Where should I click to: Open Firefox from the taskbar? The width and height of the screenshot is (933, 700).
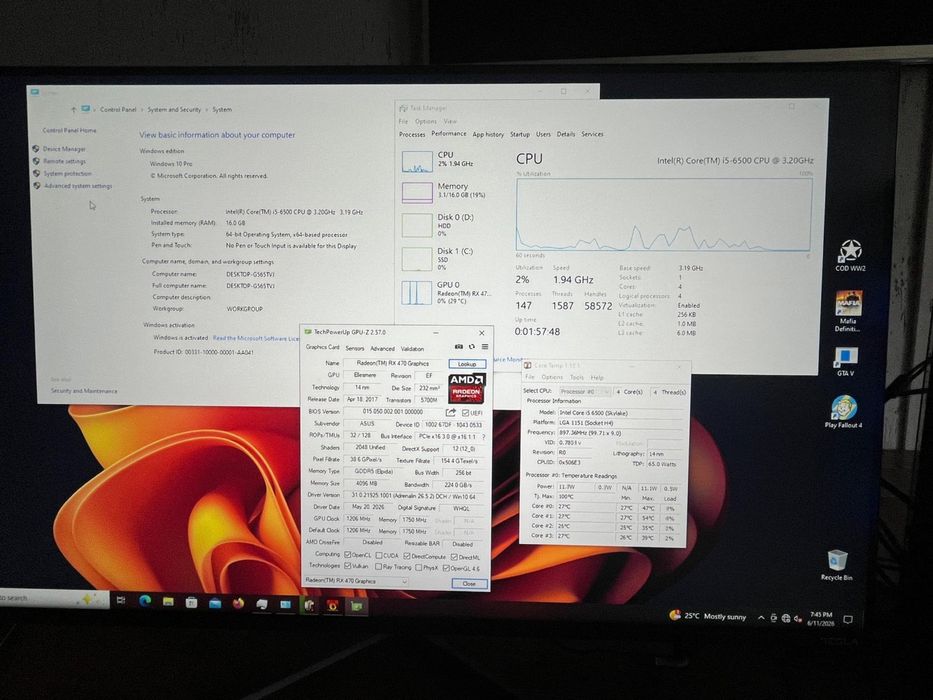coord(238,604)
